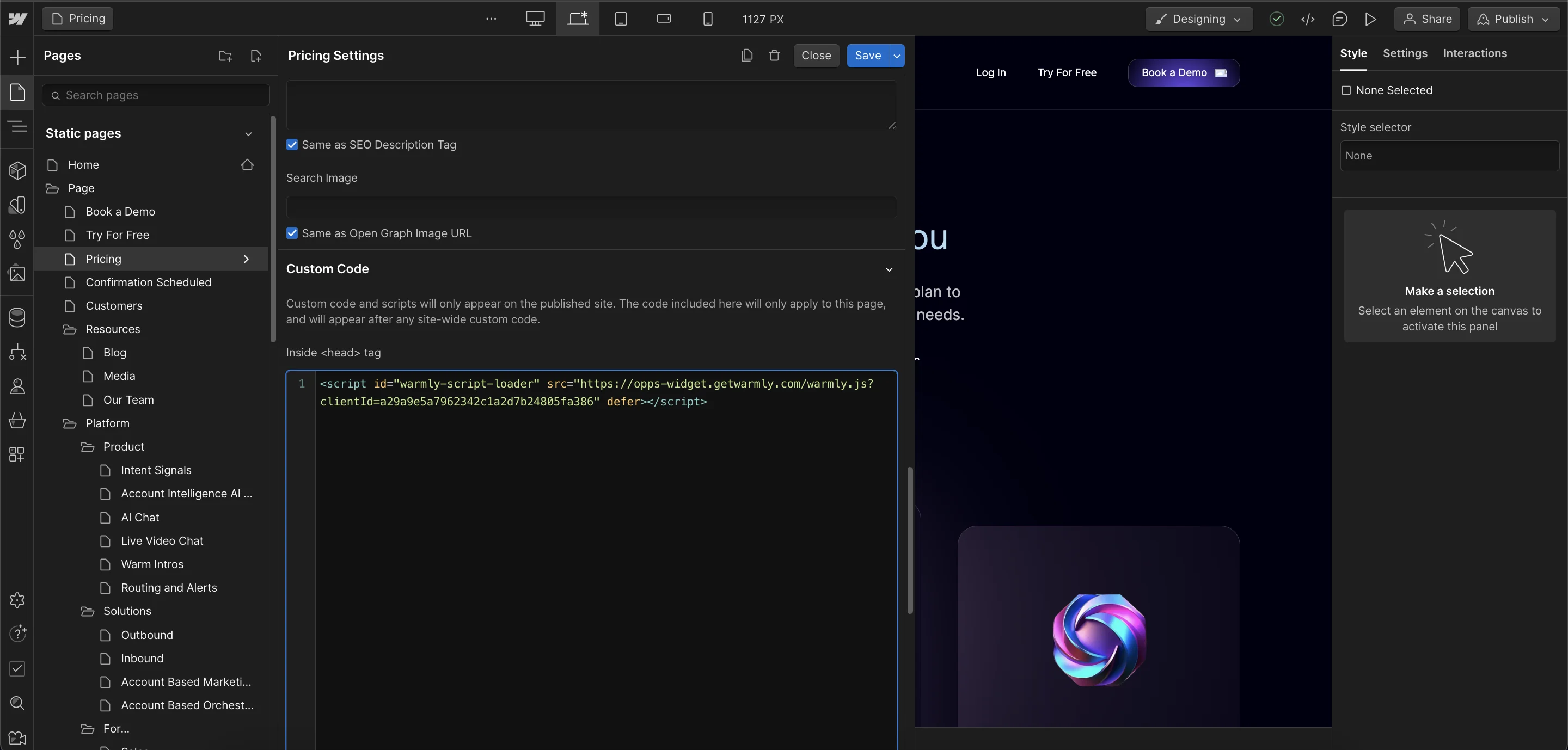Toggle the None Selected checkbox icon
The height and width of the screenshot is (750, 1568).
[x=1346, y=90]
